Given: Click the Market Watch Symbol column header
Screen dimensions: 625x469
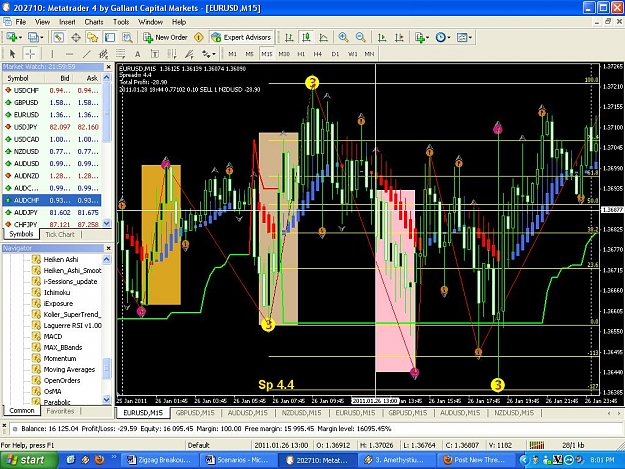Looking at the screenshot, I should coord(18,78).
